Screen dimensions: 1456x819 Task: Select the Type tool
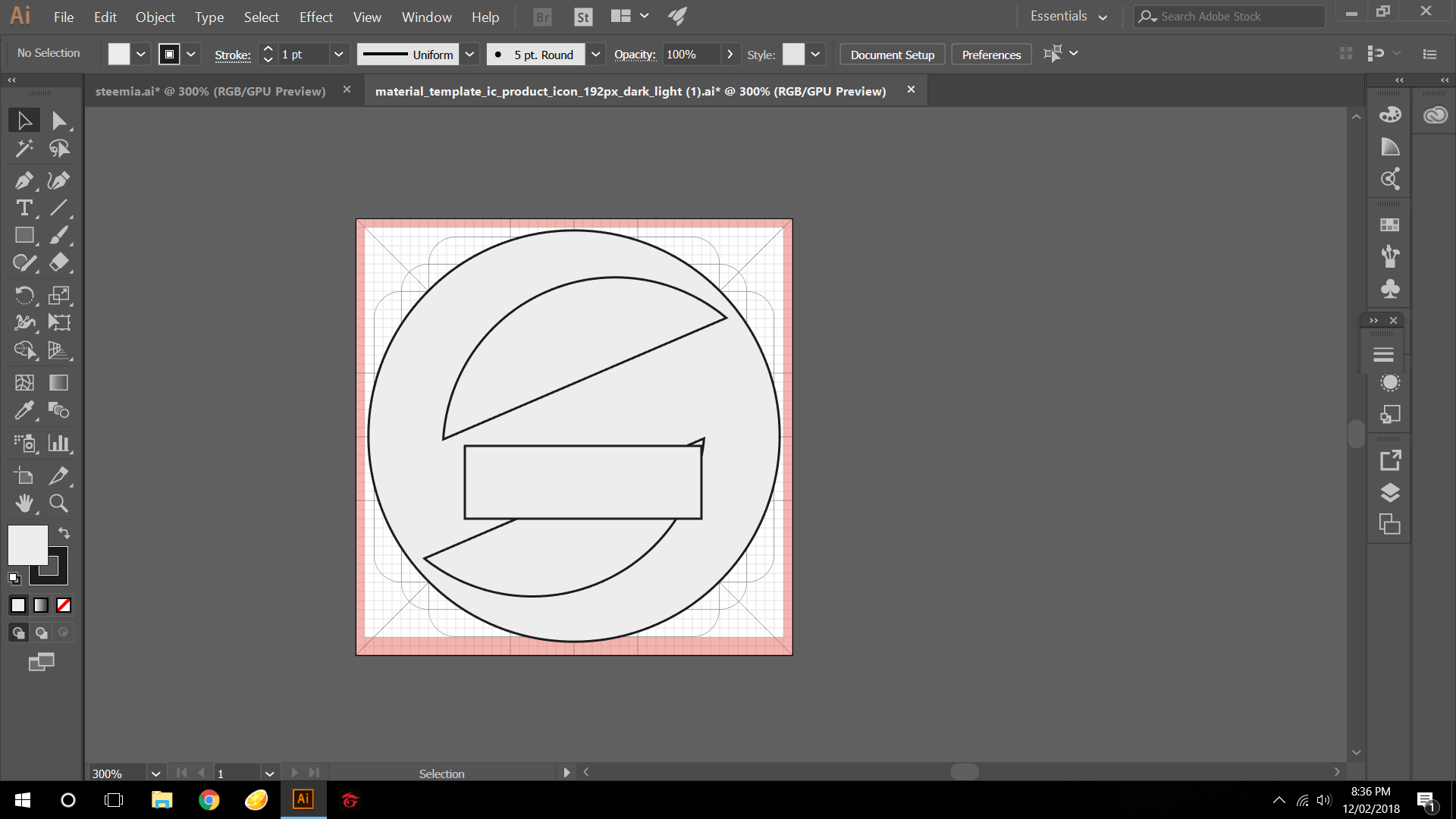click(24, 208)
